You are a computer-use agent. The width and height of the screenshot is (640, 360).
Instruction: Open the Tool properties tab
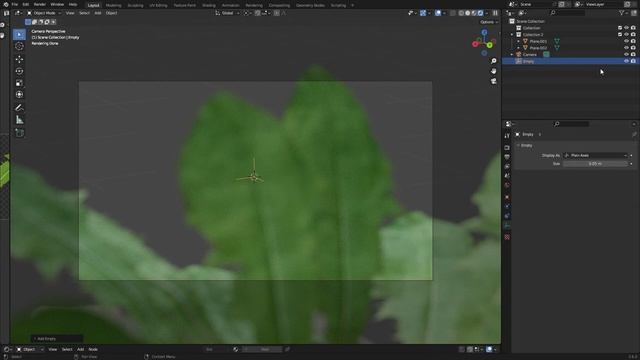pyautogui.click(x=507, y=136)
